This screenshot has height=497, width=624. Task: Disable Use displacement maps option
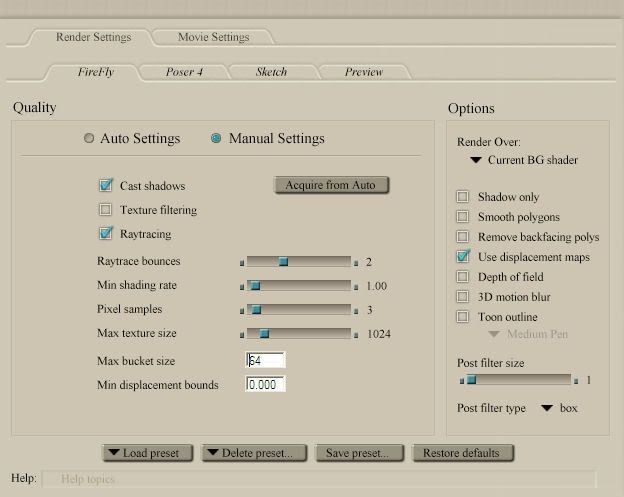[x=462, y=257]
